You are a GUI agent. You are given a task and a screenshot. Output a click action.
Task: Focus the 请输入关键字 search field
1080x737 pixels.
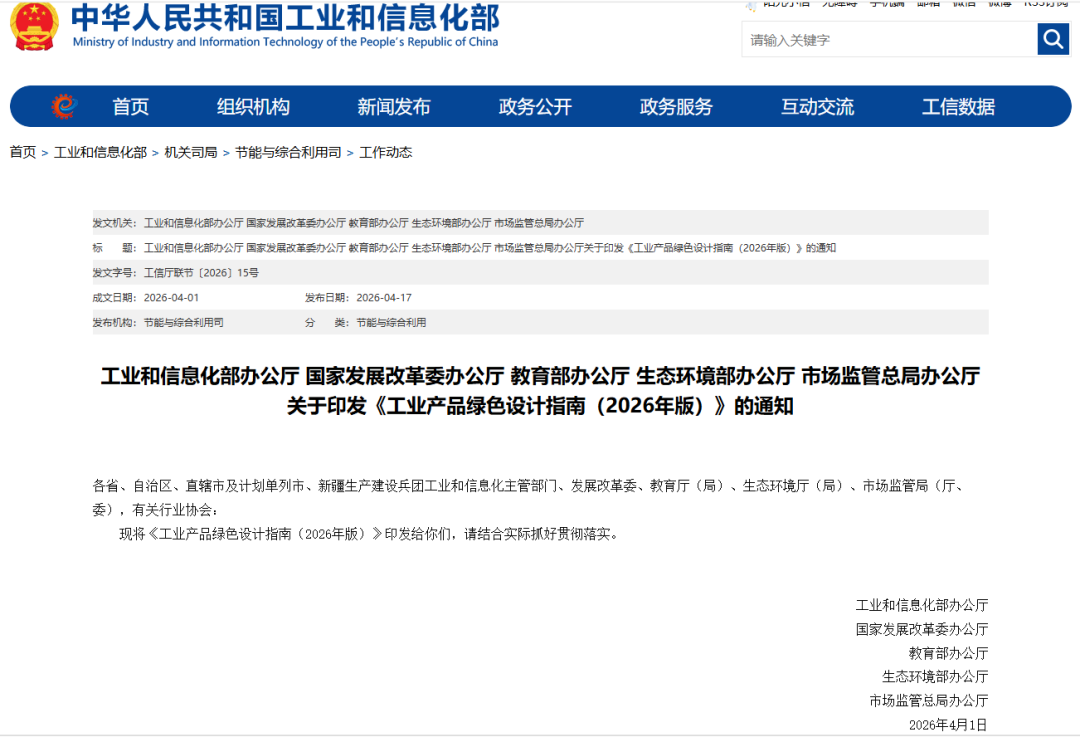tap(889, 39)
